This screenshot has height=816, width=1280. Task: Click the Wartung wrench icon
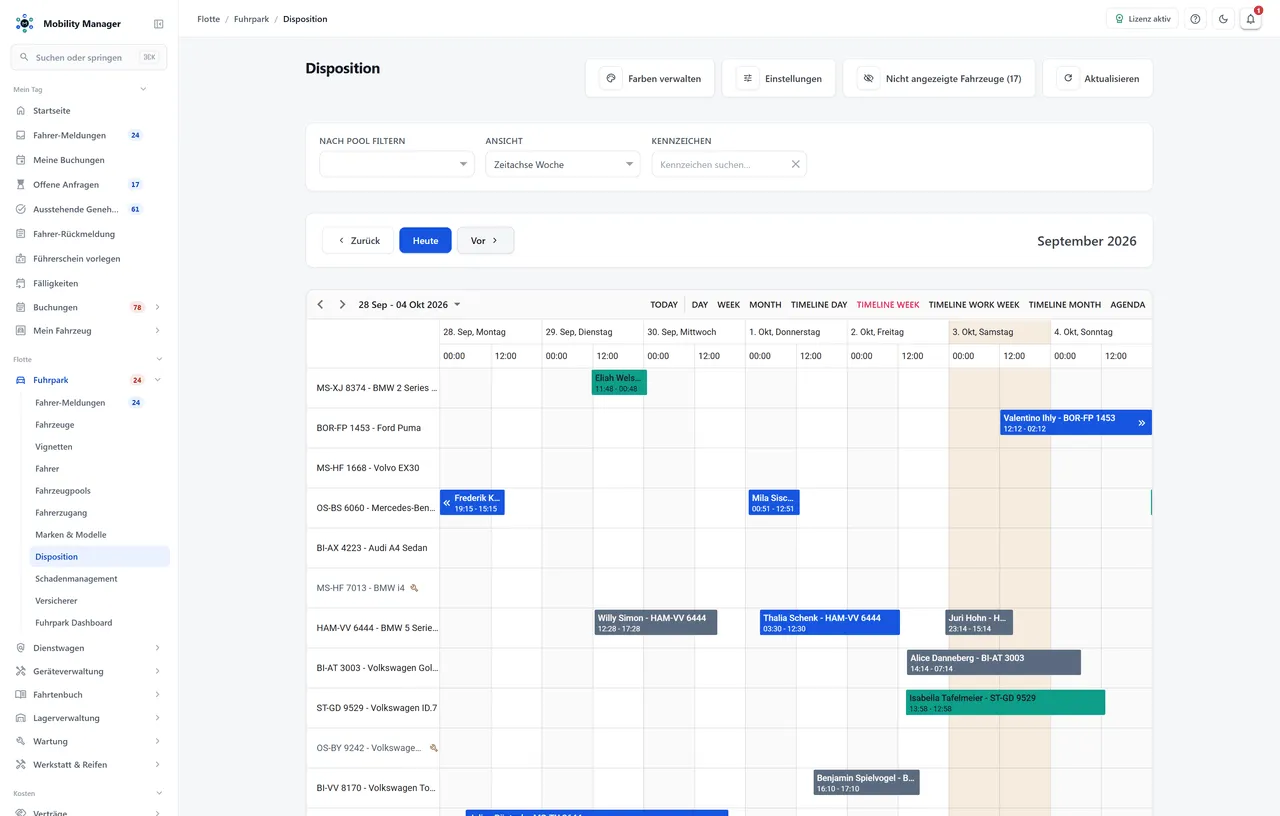click(21, 741)
